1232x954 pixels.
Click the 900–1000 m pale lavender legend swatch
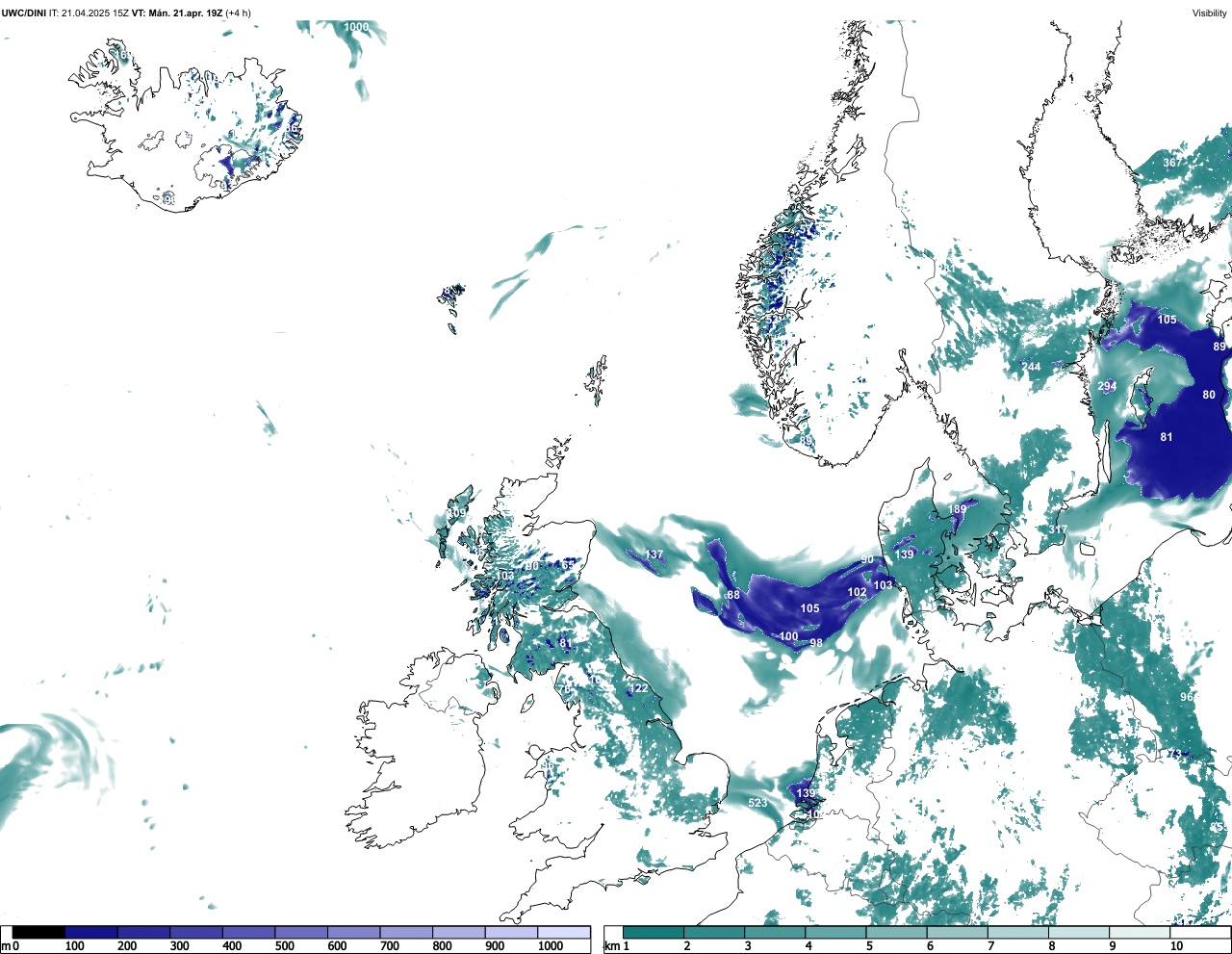[511, 932]
